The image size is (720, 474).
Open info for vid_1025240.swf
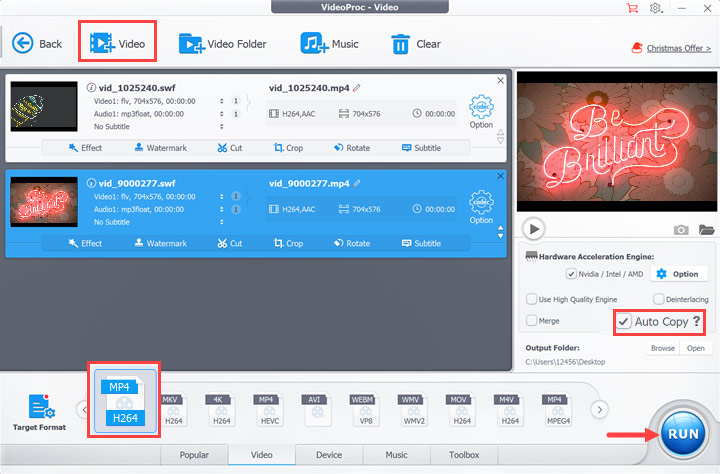tap(91, 87)
